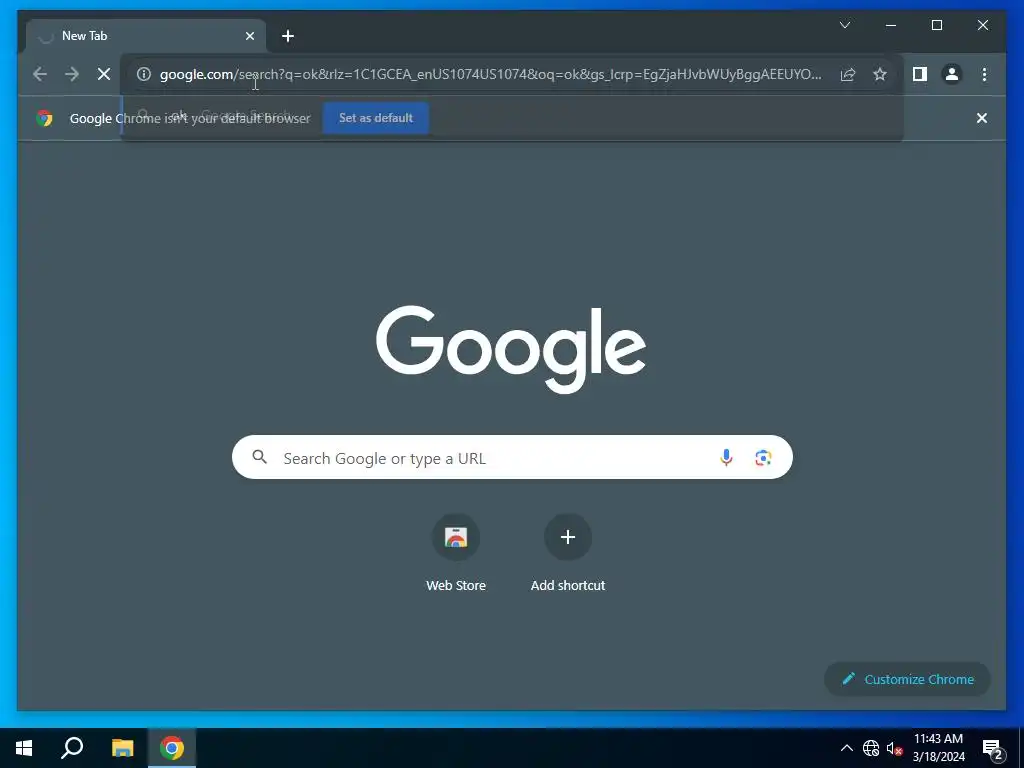Screen dimensions: 1024x768
Task: Open the clock showing 11:43 AM
Action: tap(938, 748)
